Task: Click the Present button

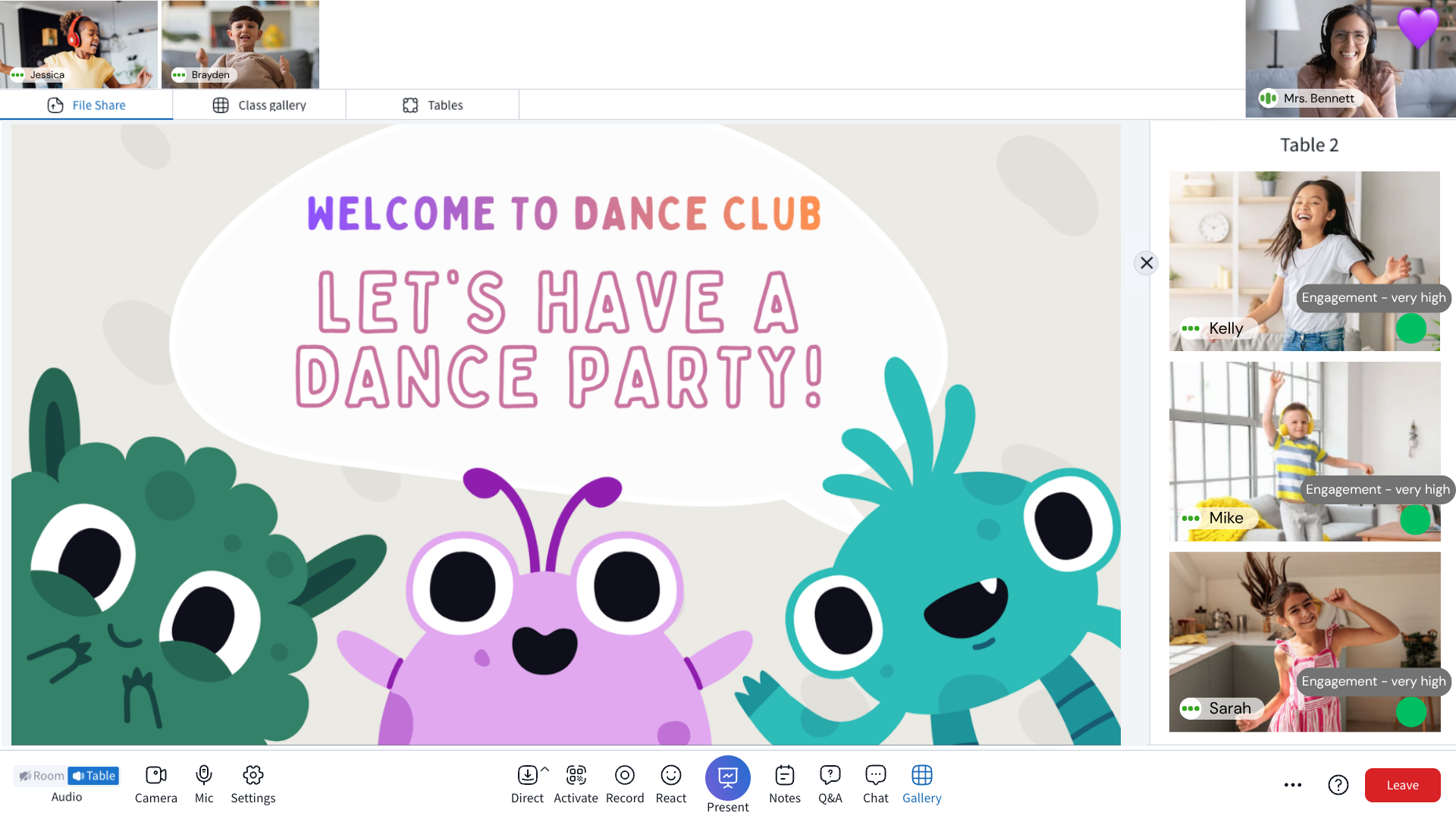Action: point(728,784)
